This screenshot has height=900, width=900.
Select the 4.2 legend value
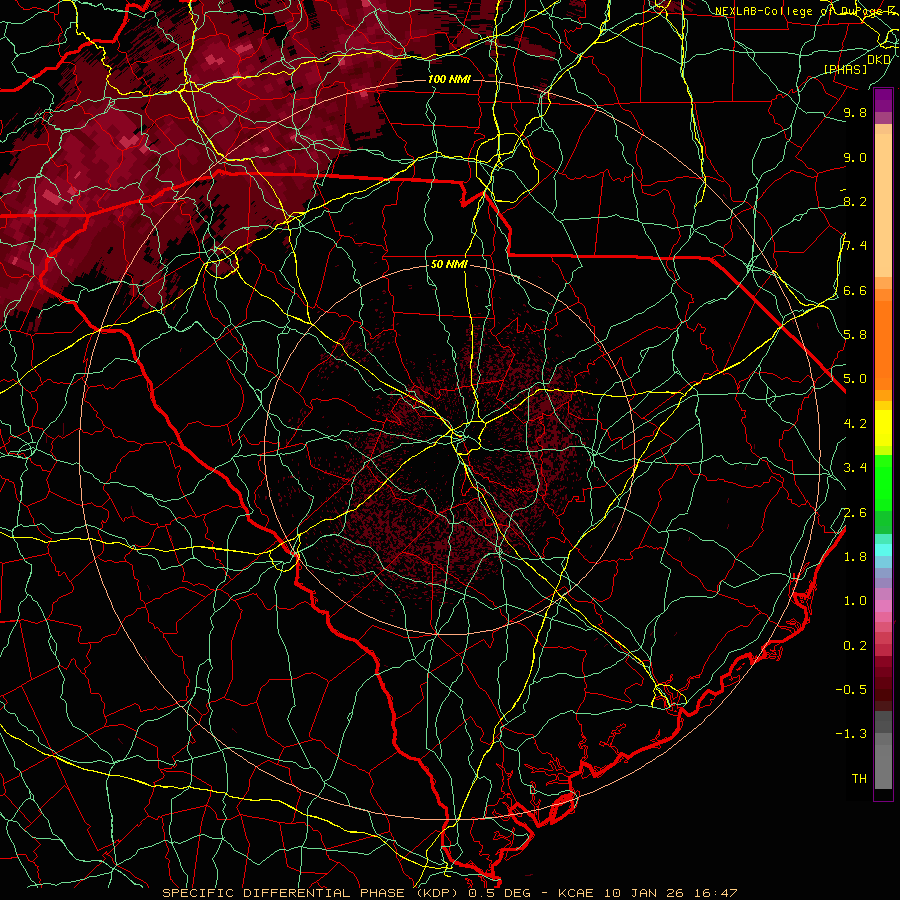(855, 424)
